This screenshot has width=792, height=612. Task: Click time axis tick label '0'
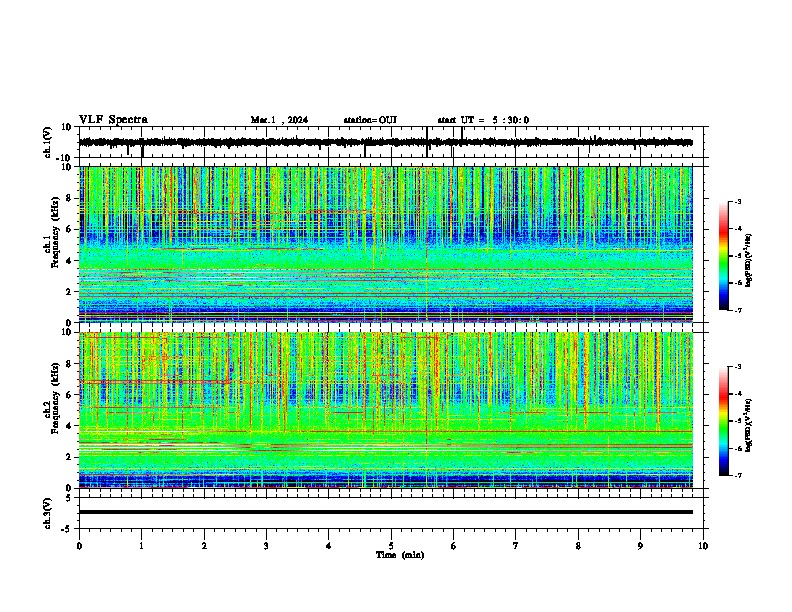point(79,546)
